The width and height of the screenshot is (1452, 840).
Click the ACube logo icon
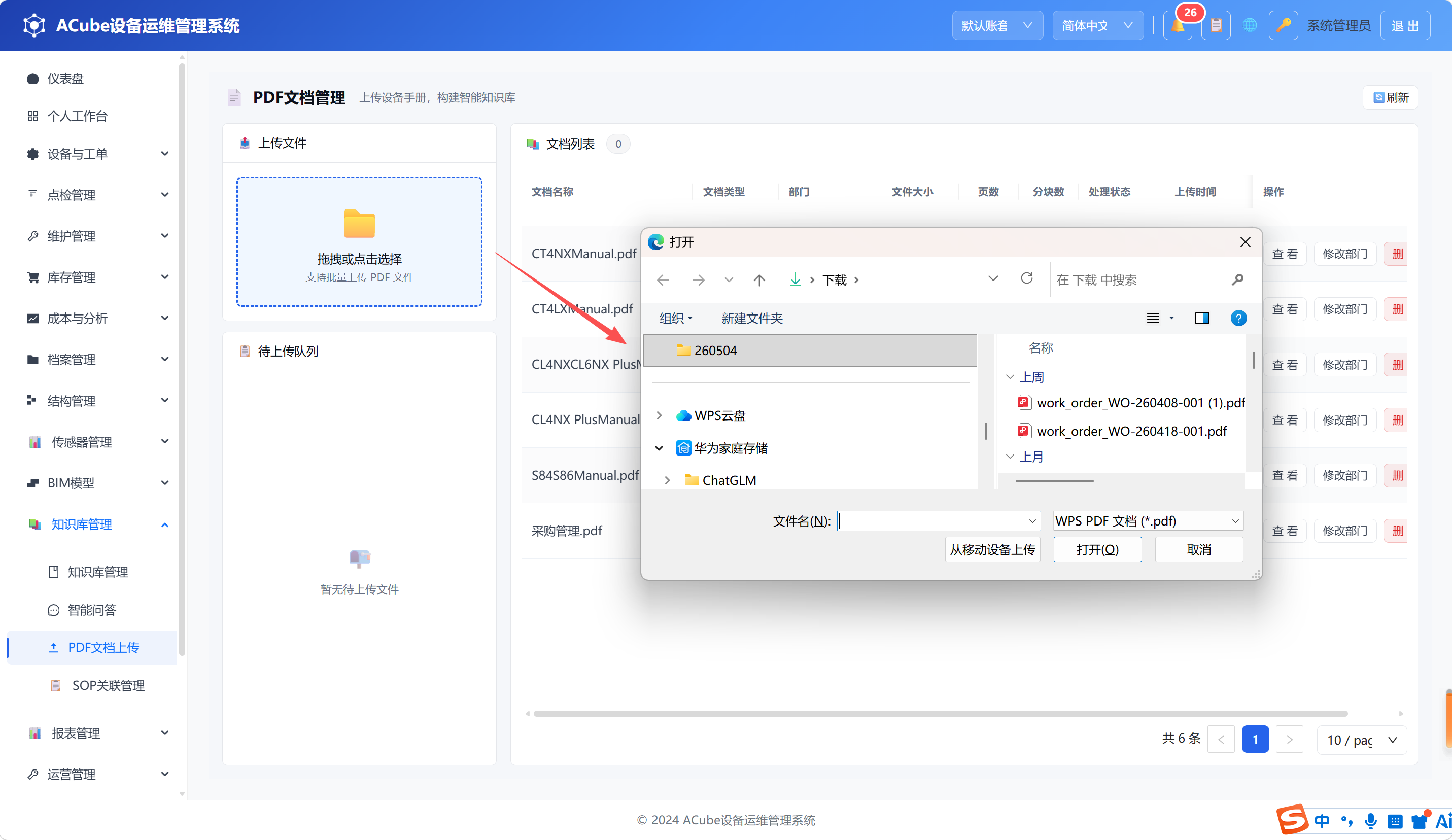[x=34, y=25]
